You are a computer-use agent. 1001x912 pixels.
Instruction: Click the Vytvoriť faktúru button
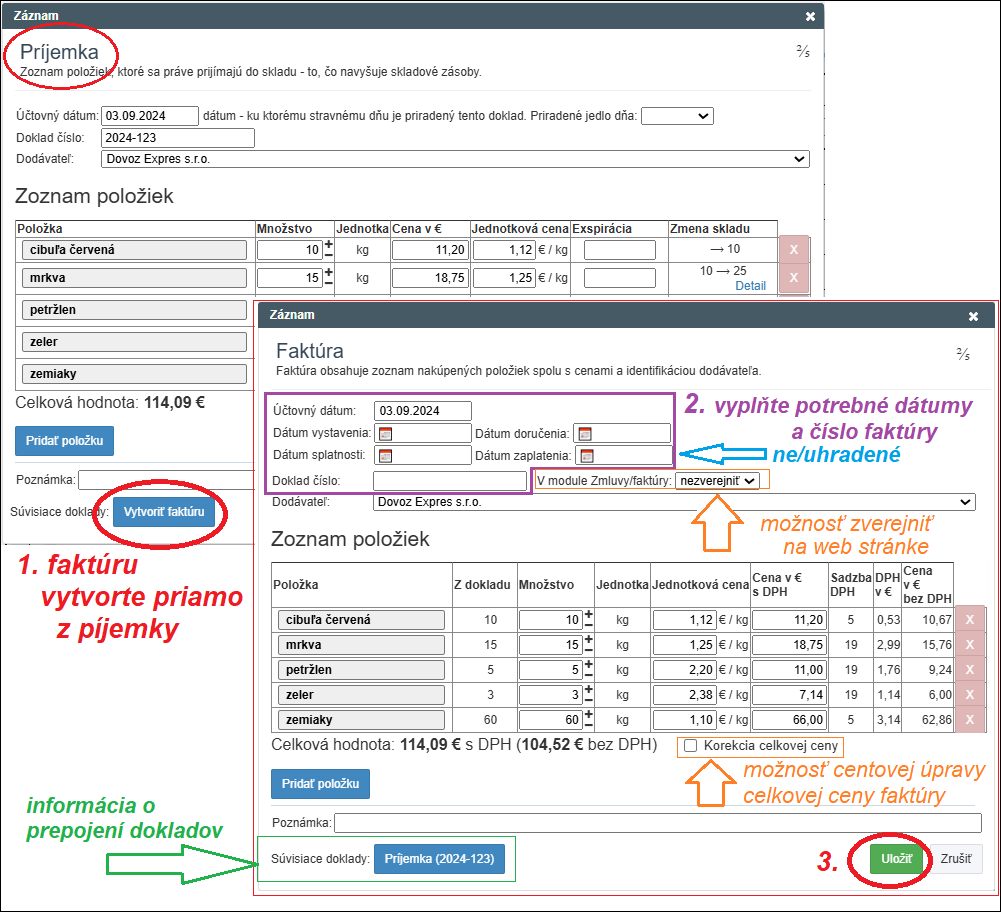pyautogui.click(x=164, y=512)
